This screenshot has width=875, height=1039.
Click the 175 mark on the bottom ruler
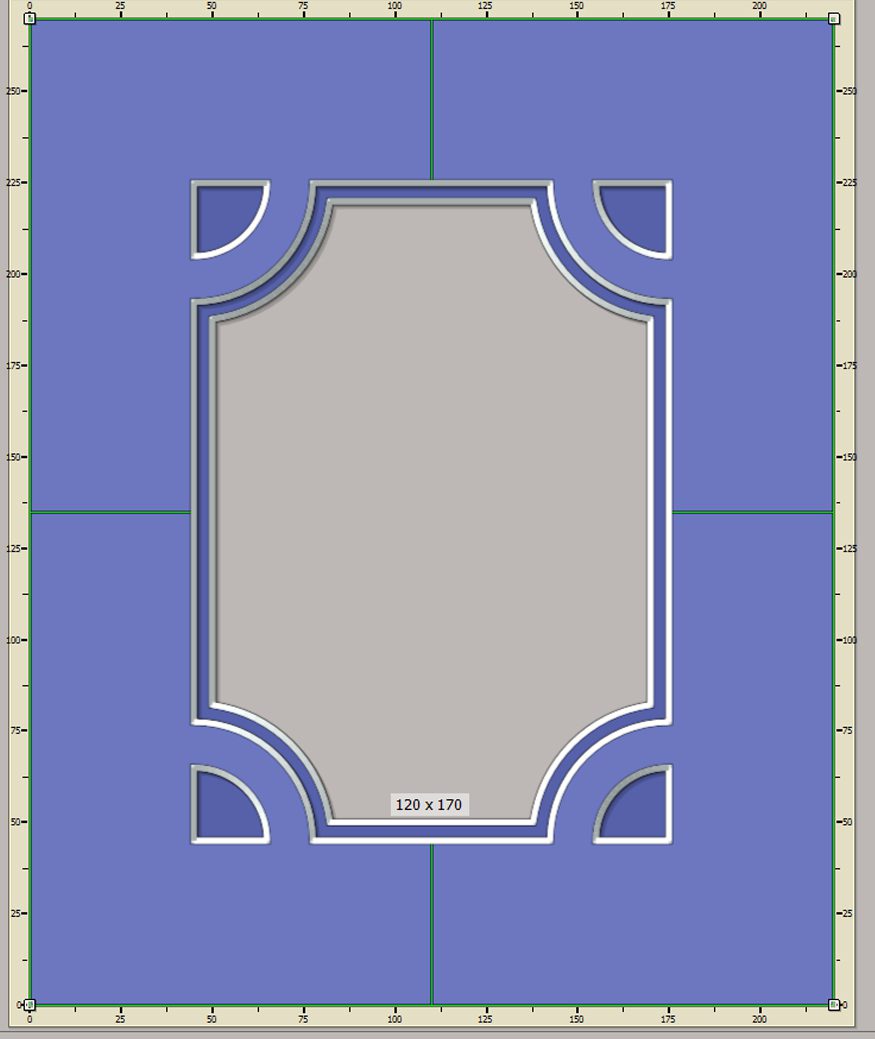tap(668, 1019)
